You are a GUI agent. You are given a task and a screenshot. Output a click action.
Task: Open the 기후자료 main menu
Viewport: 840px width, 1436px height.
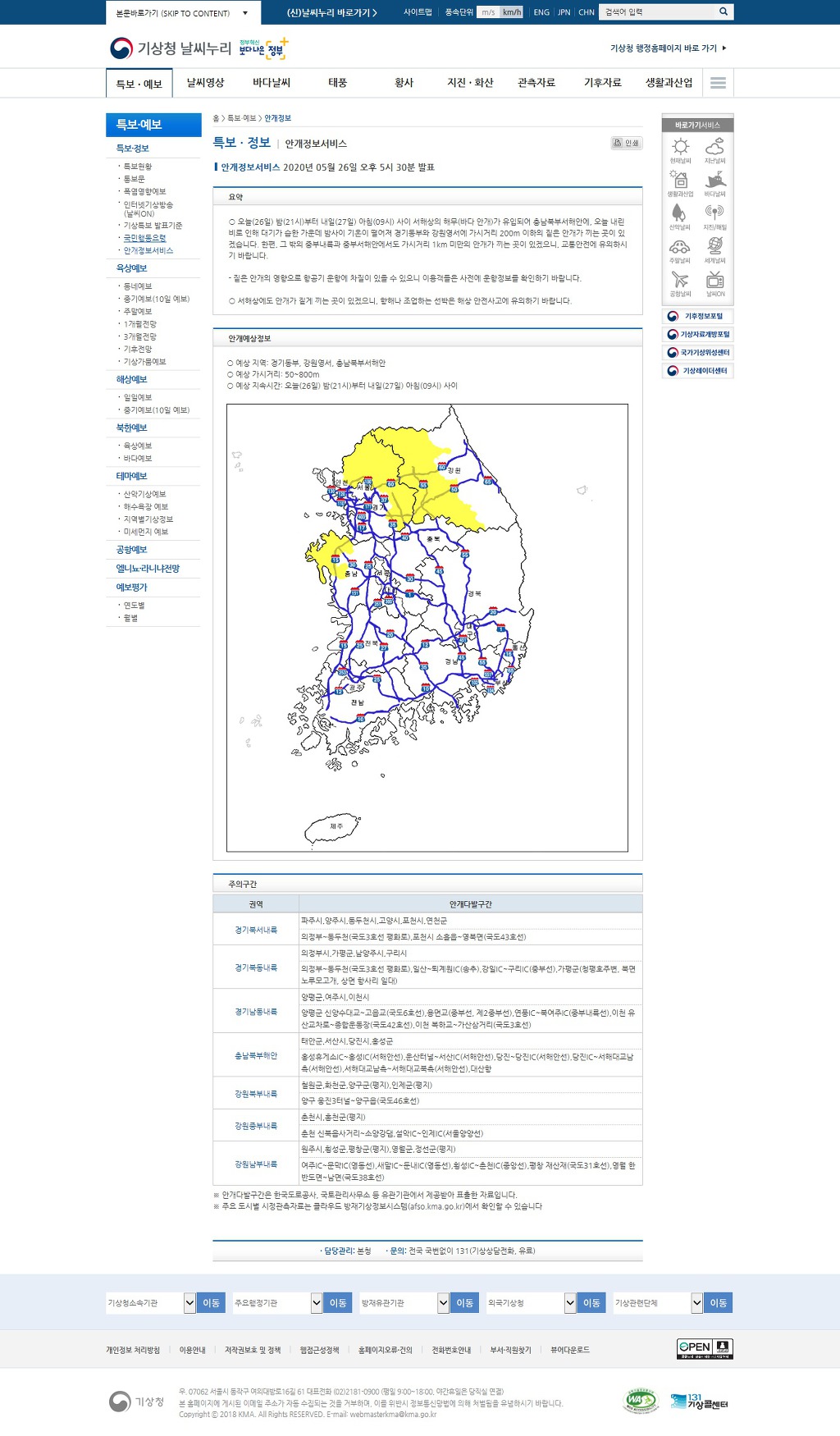click(603, 83)
